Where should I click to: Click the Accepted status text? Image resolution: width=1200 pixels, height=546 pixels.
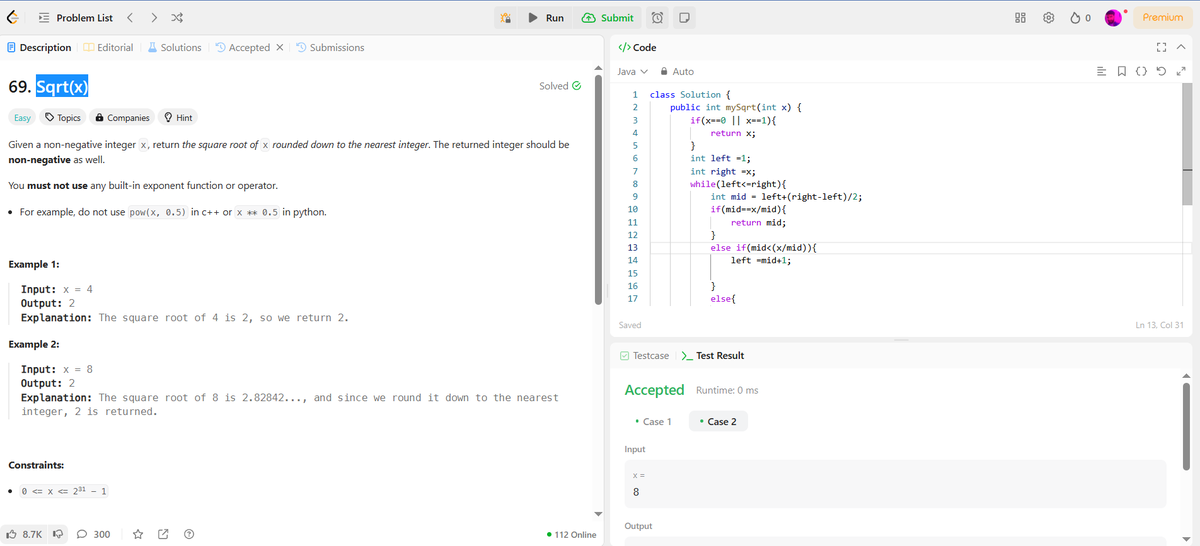[x=654, y=390]
